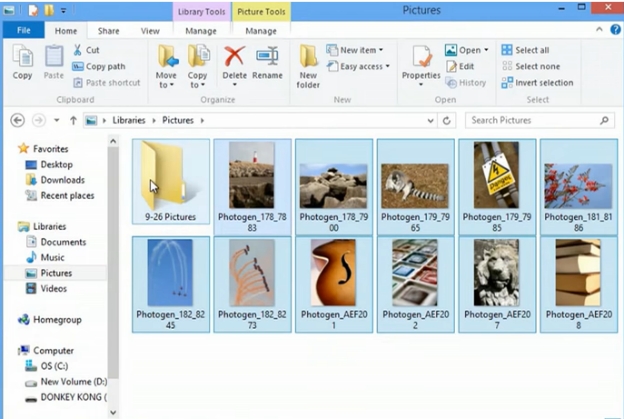Click the Cut scissors icon
This screenshot has height=419, width=624.
pos(78,50)
